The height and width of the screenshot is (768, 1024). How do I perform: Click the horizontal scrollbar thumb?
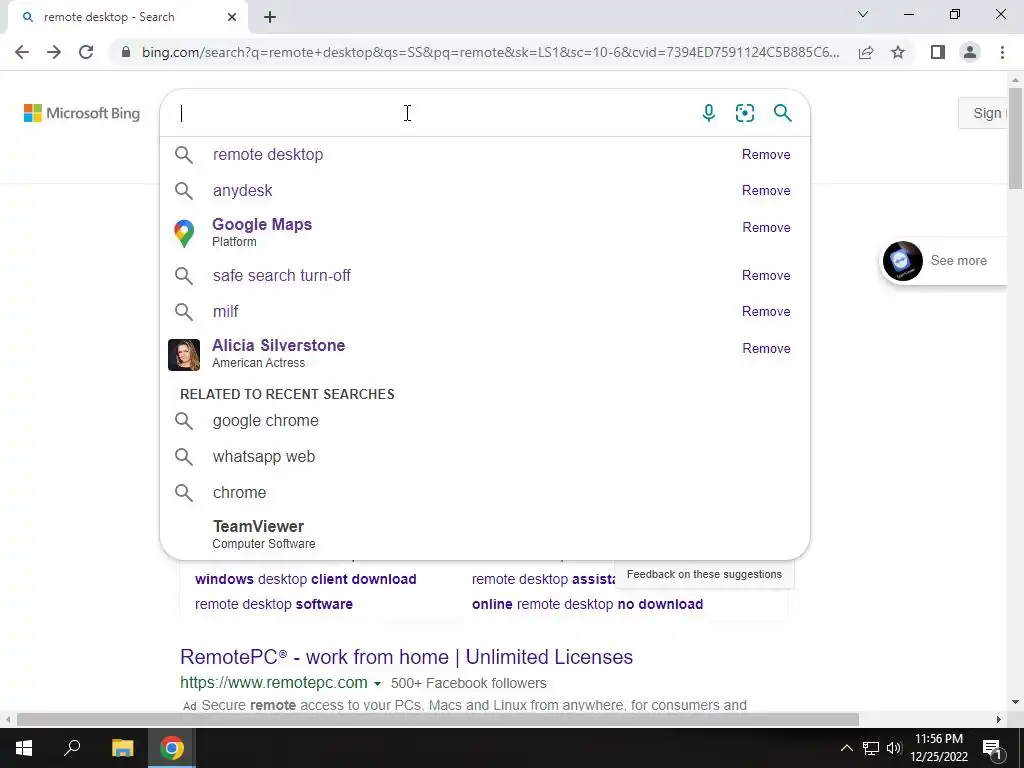(x=438, y=720)
